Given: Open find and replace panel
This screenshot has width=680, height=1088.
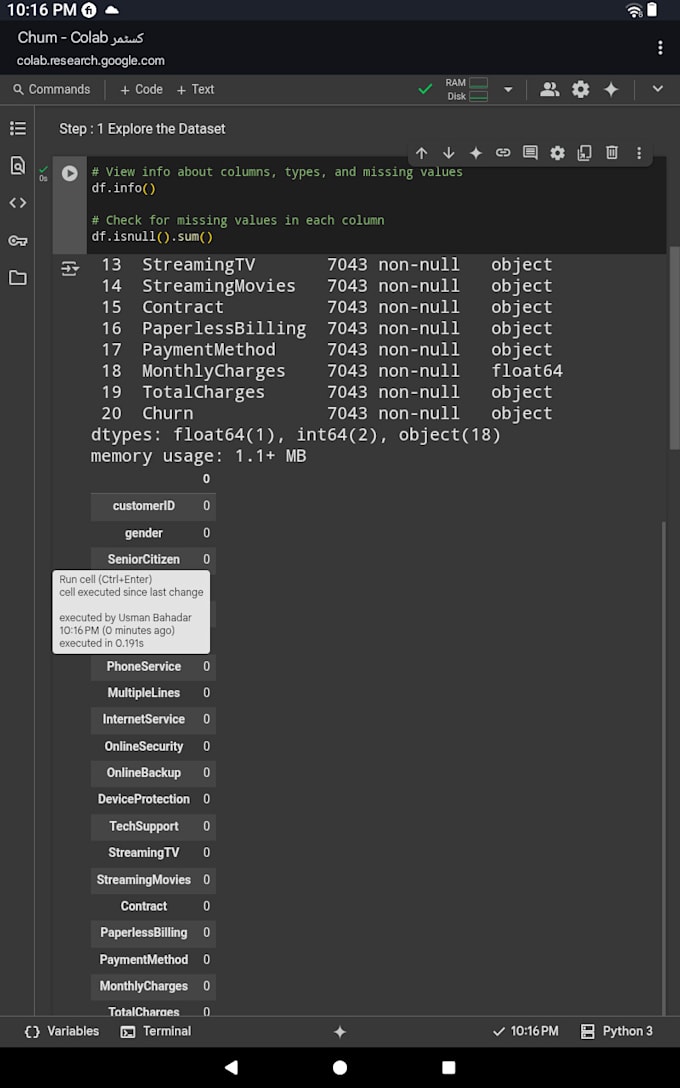Looking at the screenshot, I should (x=18, y=165).
